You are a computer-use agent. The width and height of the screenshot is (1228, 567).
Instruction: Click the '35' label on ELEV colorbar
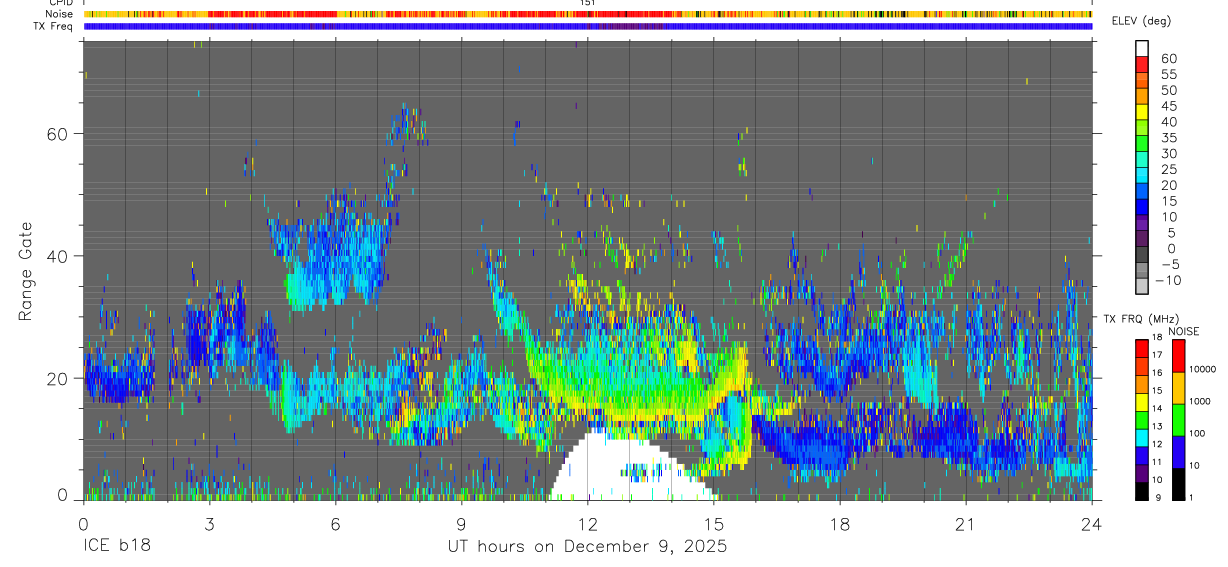[1168, 138]
